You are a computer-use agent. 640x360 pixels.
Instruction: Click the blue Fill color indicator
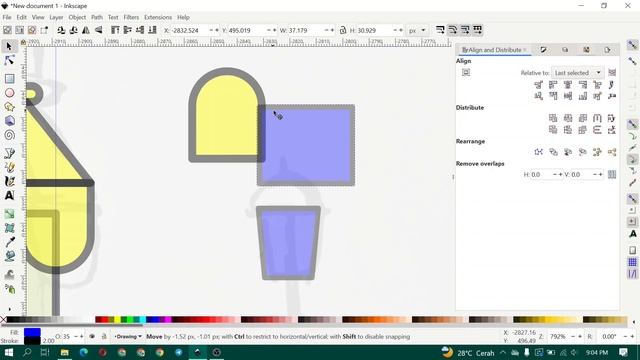pyautogui.click(x=32, y=333)
